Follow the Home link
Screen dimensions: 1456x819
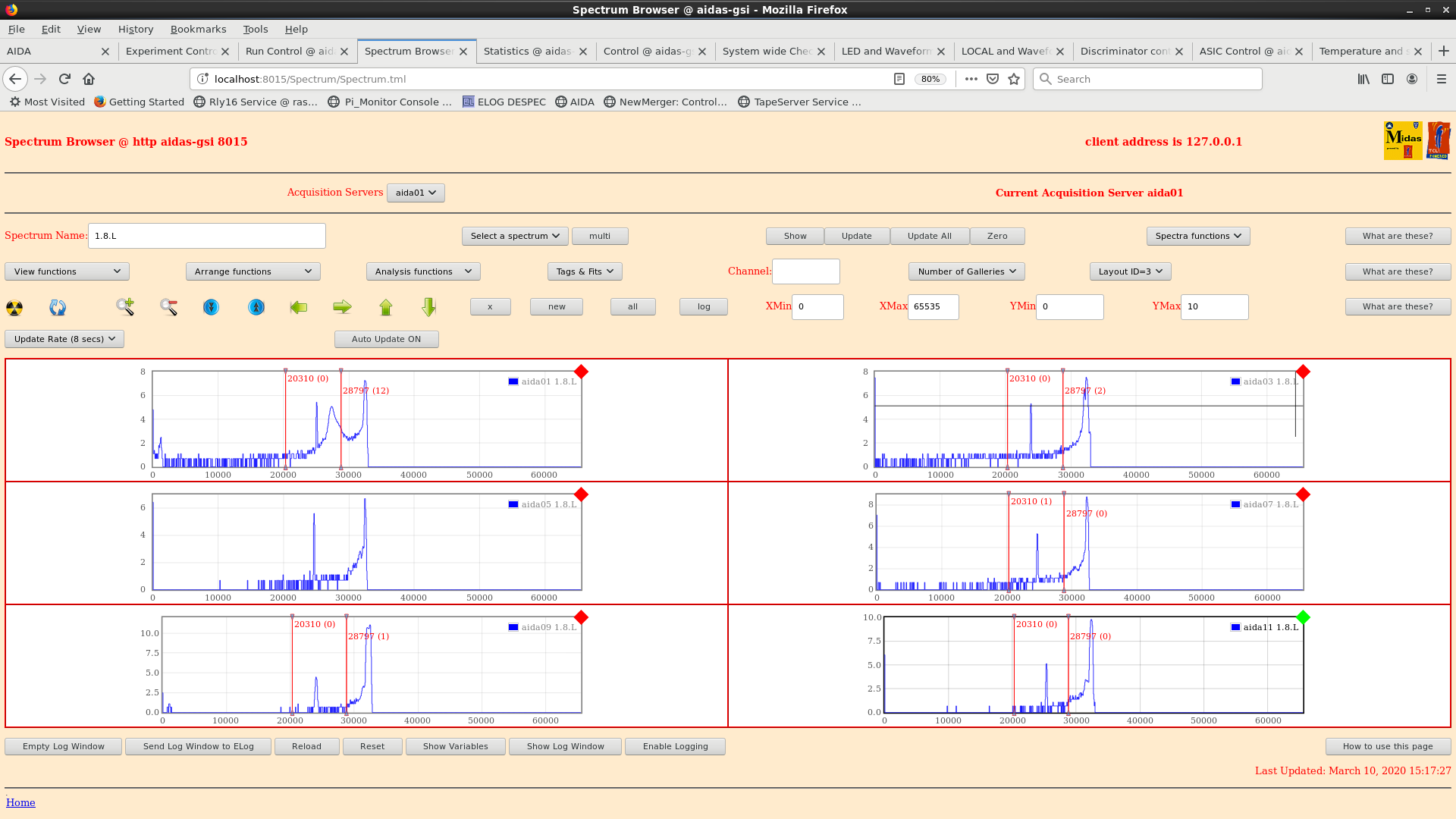coord(20,802)
